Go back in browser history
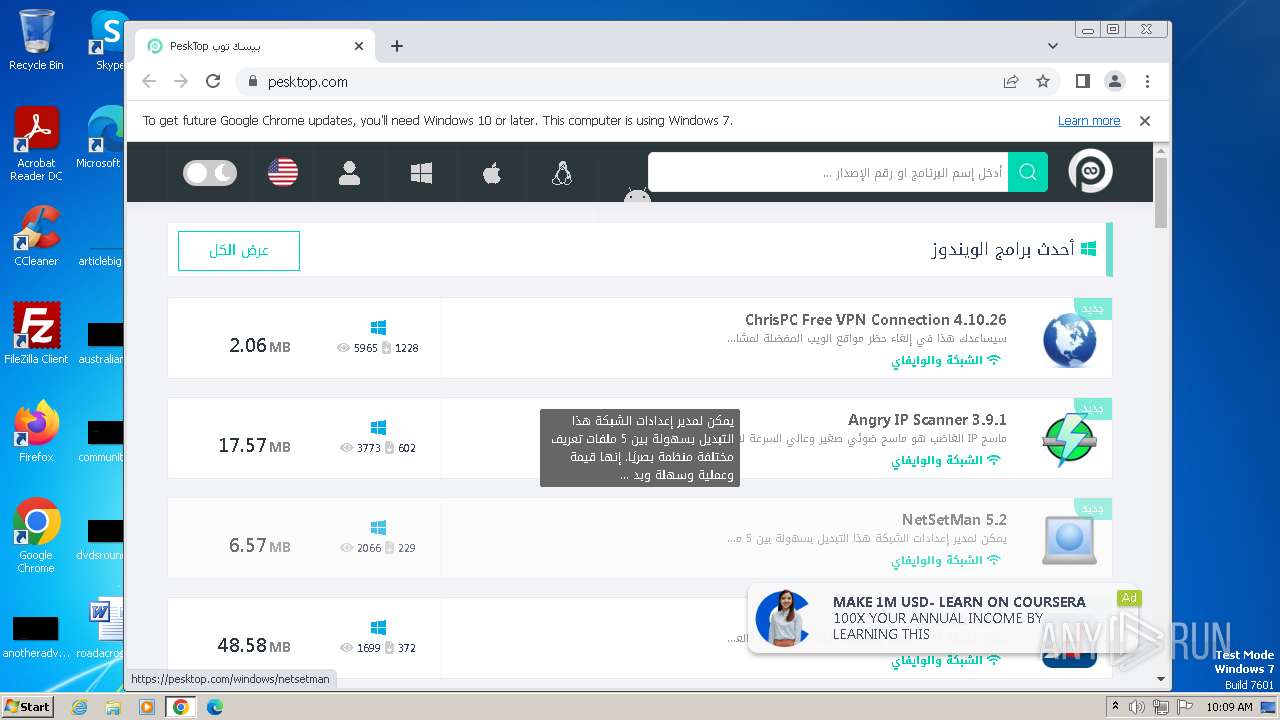1280x720 pixels. click(x=149, y=82)
